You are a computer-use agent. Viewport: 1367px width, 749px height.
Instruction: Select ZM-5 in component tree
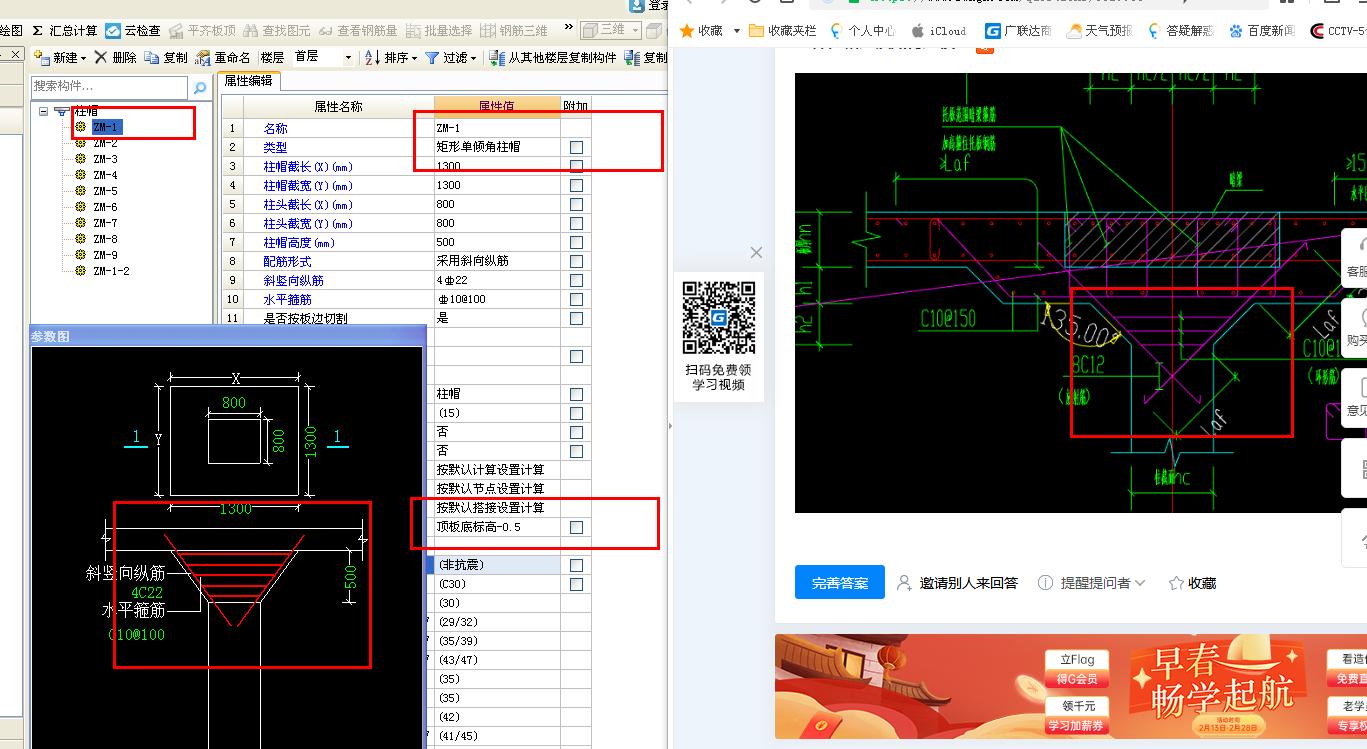coord(105,191)
